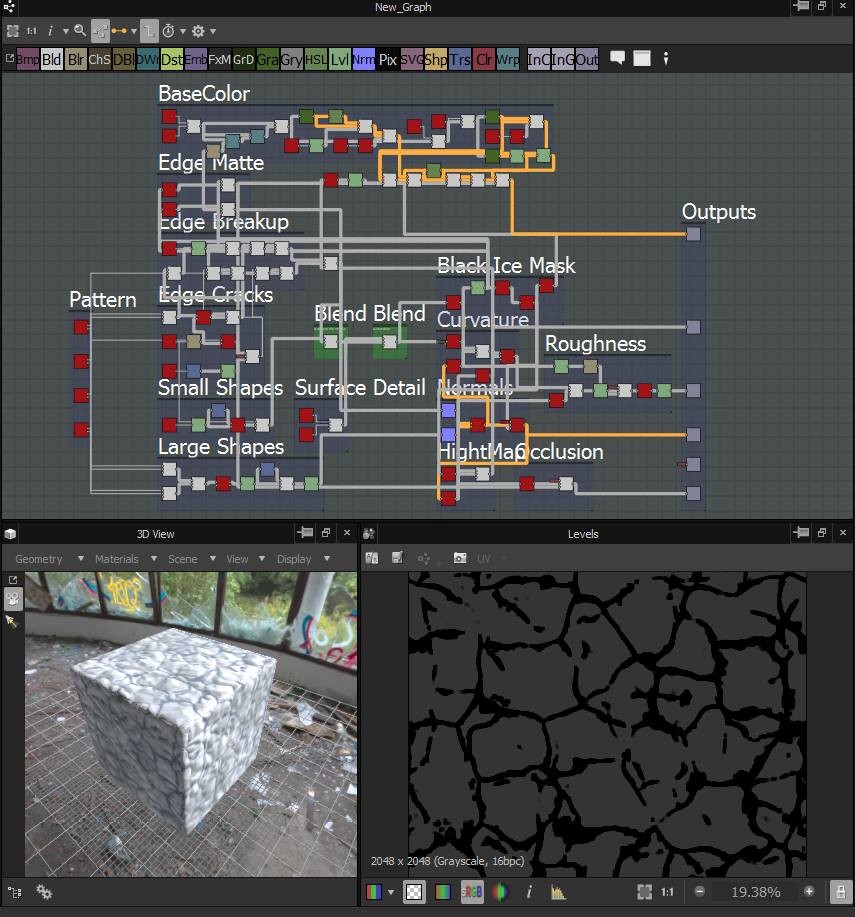Image resolution: width=855 pixels, height=917 pixels.
Task: Show the histogram in the Levels panel
Action: click(557, 892)
